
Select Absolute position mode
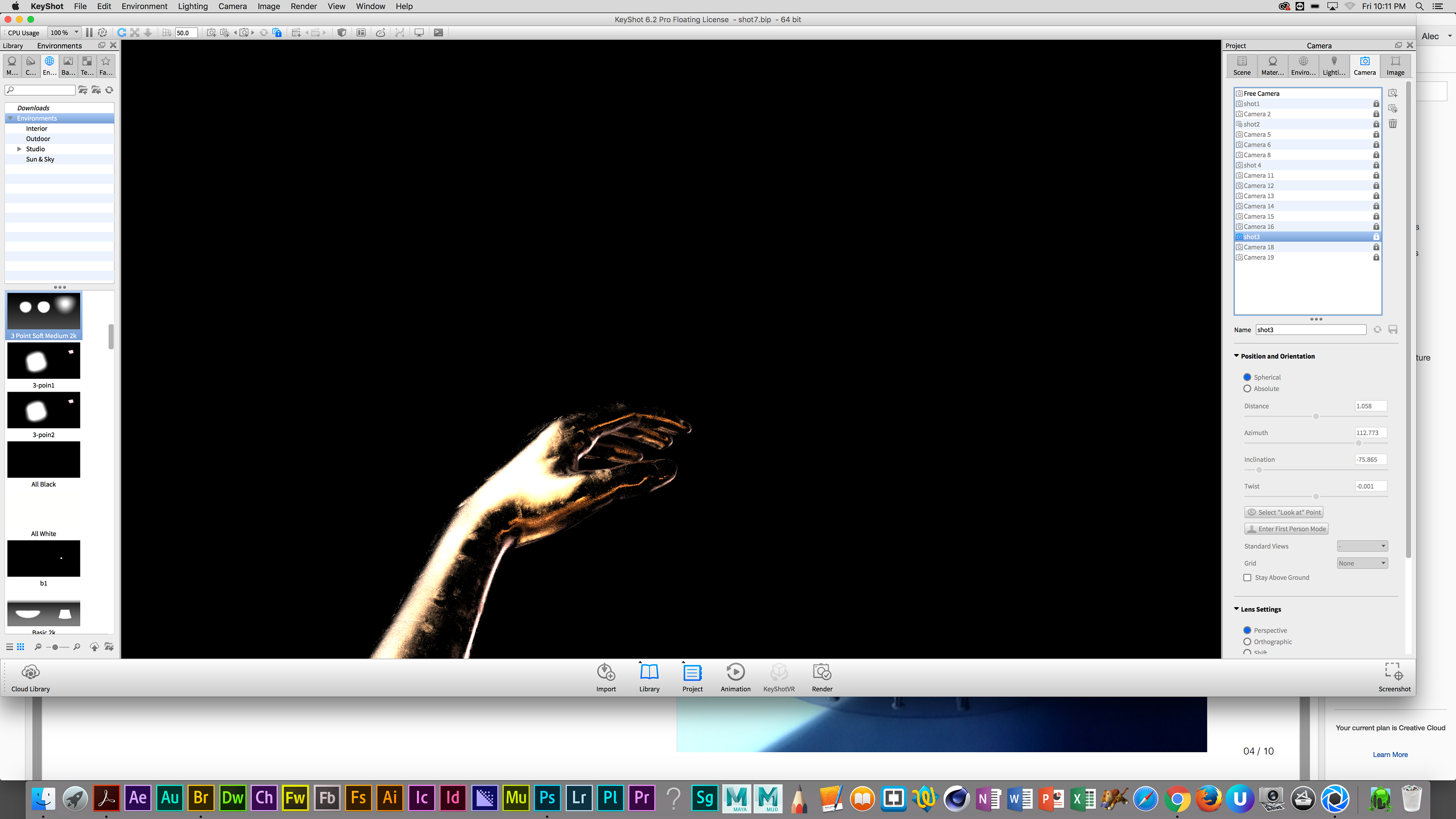[x=1247, y=388]
